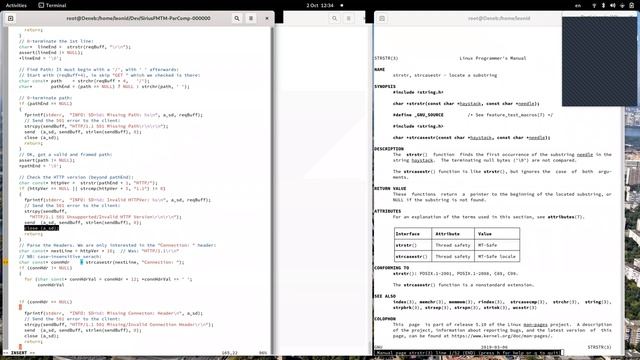Open the Terminal app menu in top bar

point(52,5)
